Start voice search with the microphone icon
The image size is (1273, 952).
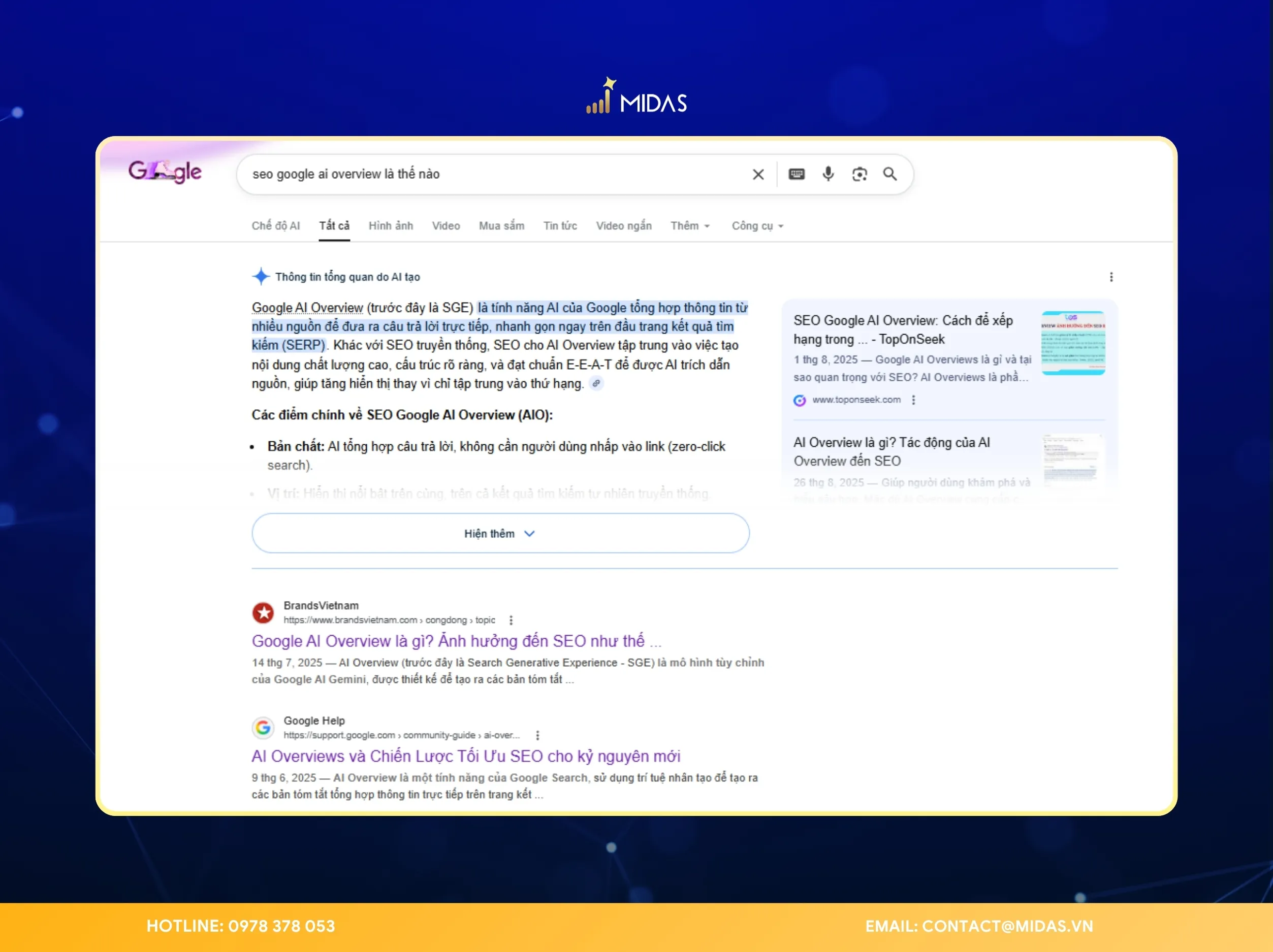click(x=828, y=174)
